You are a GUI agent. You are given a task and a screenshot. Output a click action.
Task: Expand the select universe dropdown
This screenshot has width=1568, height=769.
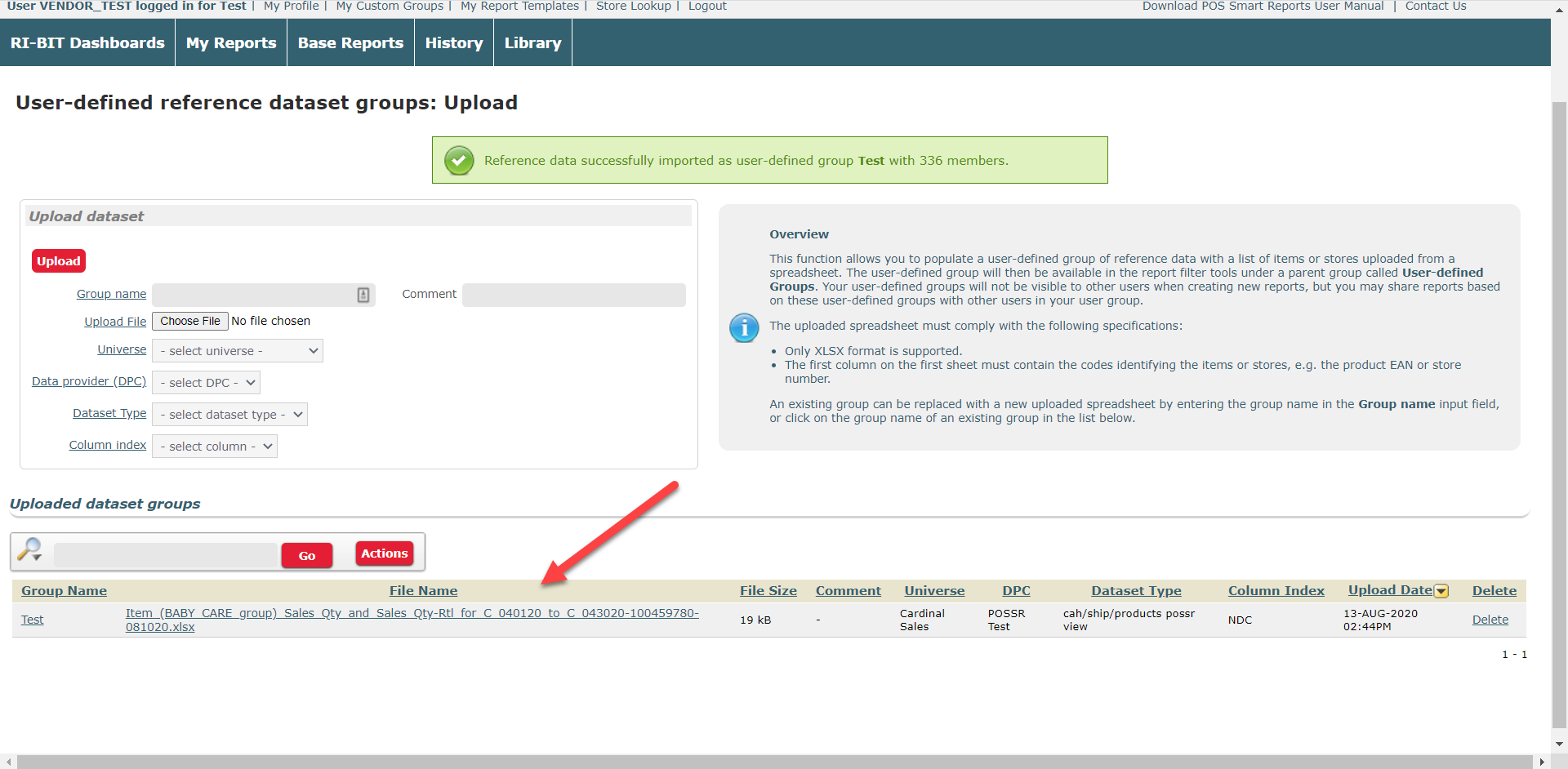[238, 351]
